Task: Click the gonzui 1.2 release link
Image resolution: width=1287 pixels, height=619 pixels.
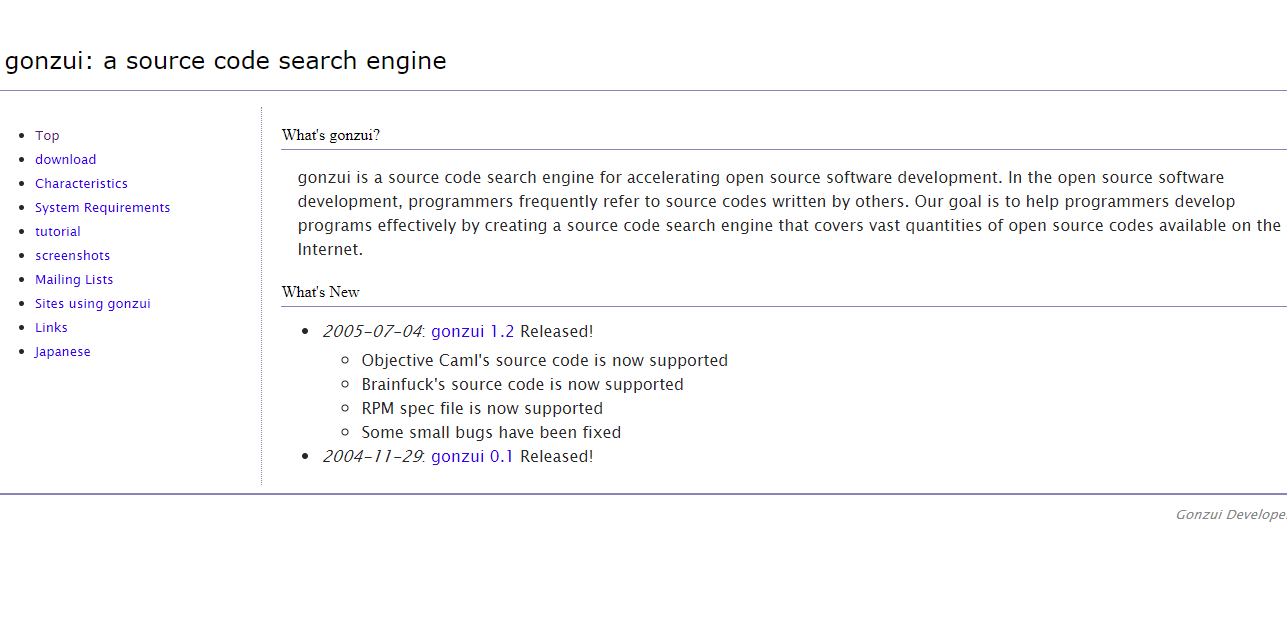Action: point(472,332)
